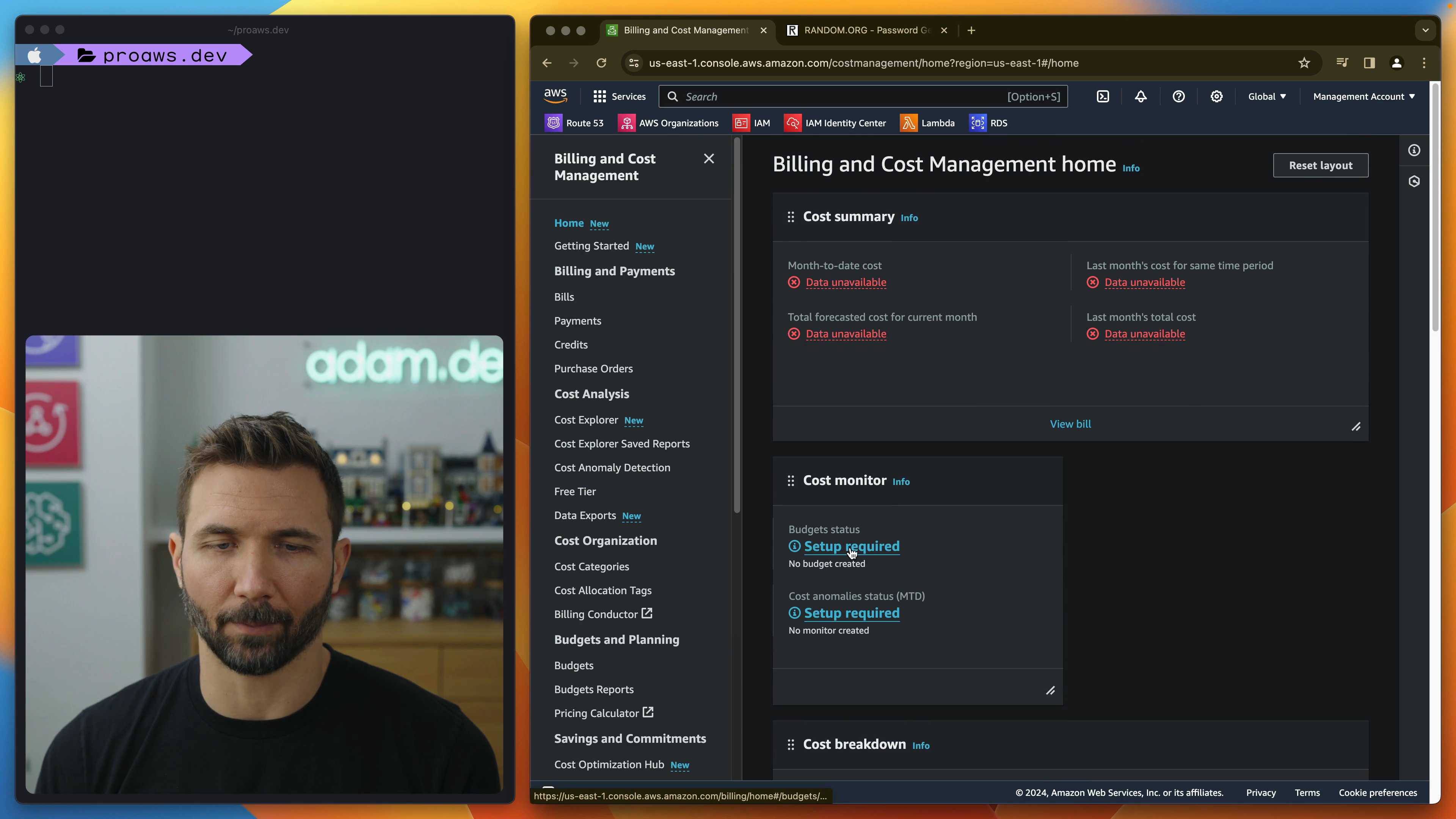Open IAM Identity Center shortcut
The image size is (1456, 819).
(835, 122)
